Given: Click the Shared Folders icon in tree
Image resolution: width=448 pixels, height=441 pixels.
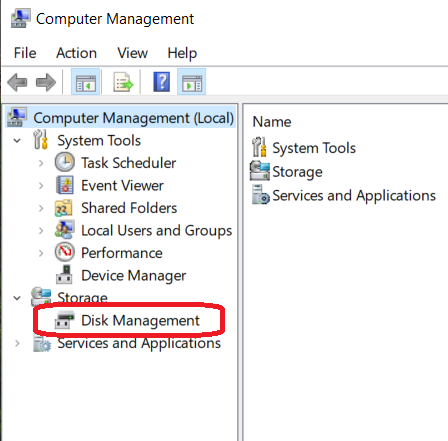Looking at the screenshot, I should [63, 208].
